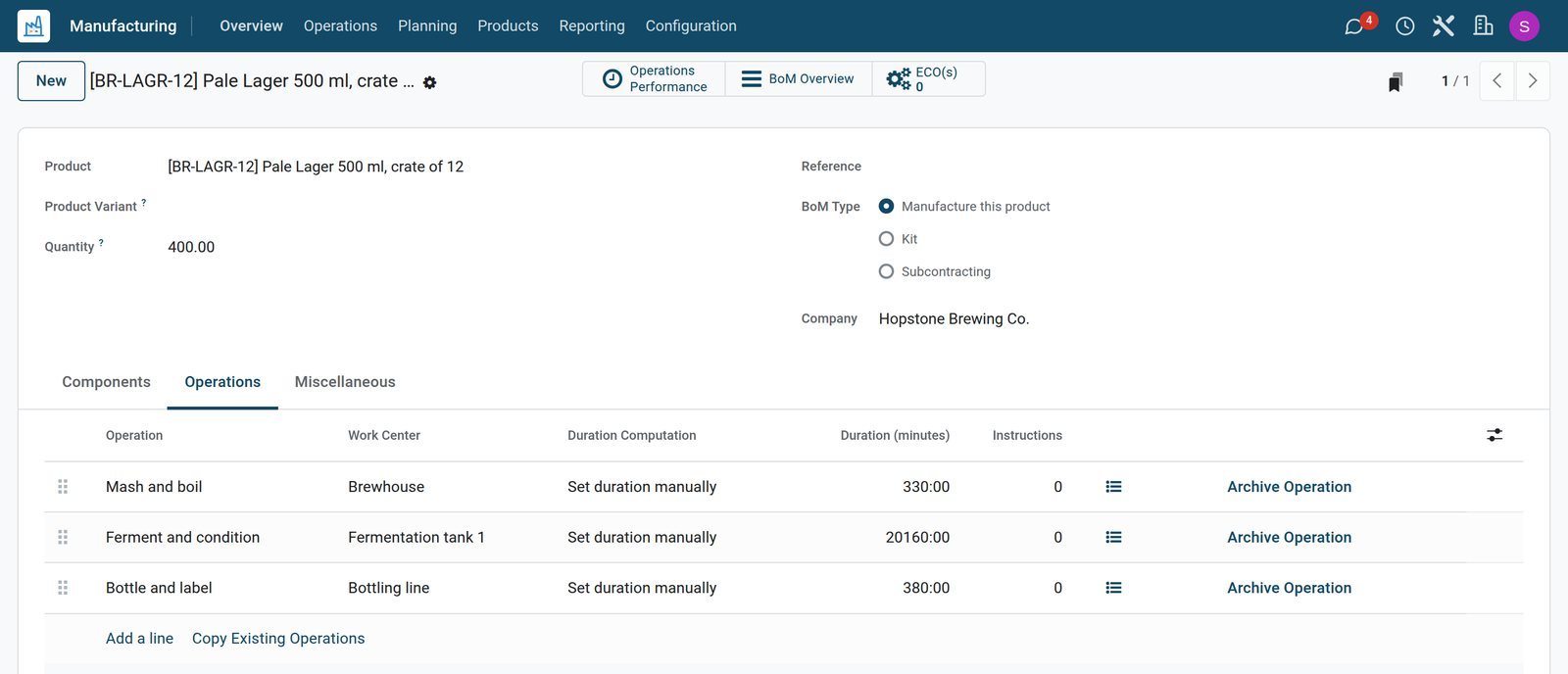The width and height of the screenshot is (1568, 674).
Task: Click the Mash and boil operation name
Action: (x=154, y=487)
